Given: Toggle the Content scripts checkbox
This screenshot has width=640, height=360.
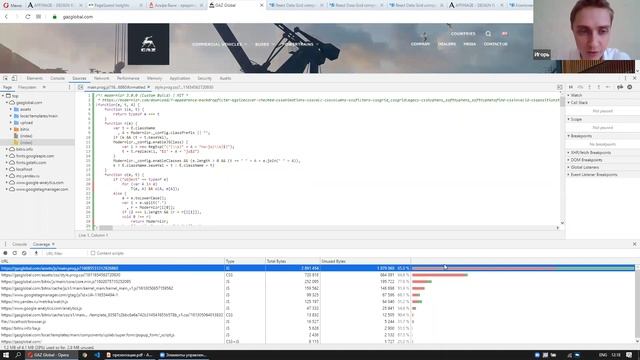Looking at the screenshot, I should 93,253.
